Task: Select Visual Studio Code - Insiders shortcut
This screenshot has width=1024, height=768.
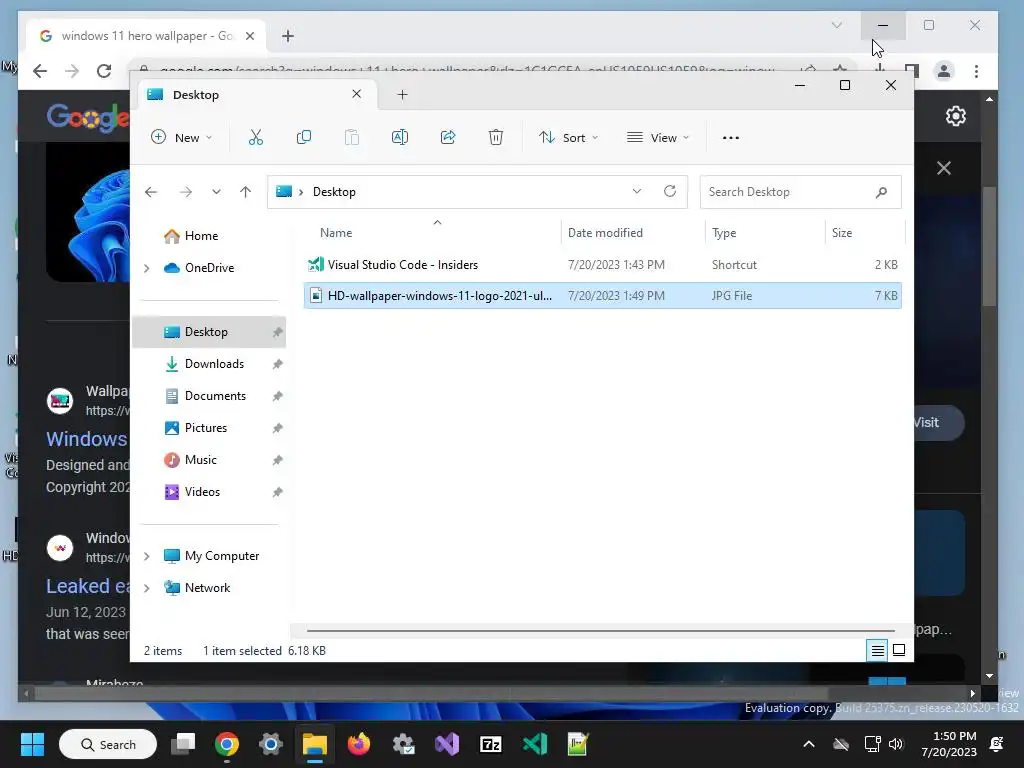Action: pos(603,264)
